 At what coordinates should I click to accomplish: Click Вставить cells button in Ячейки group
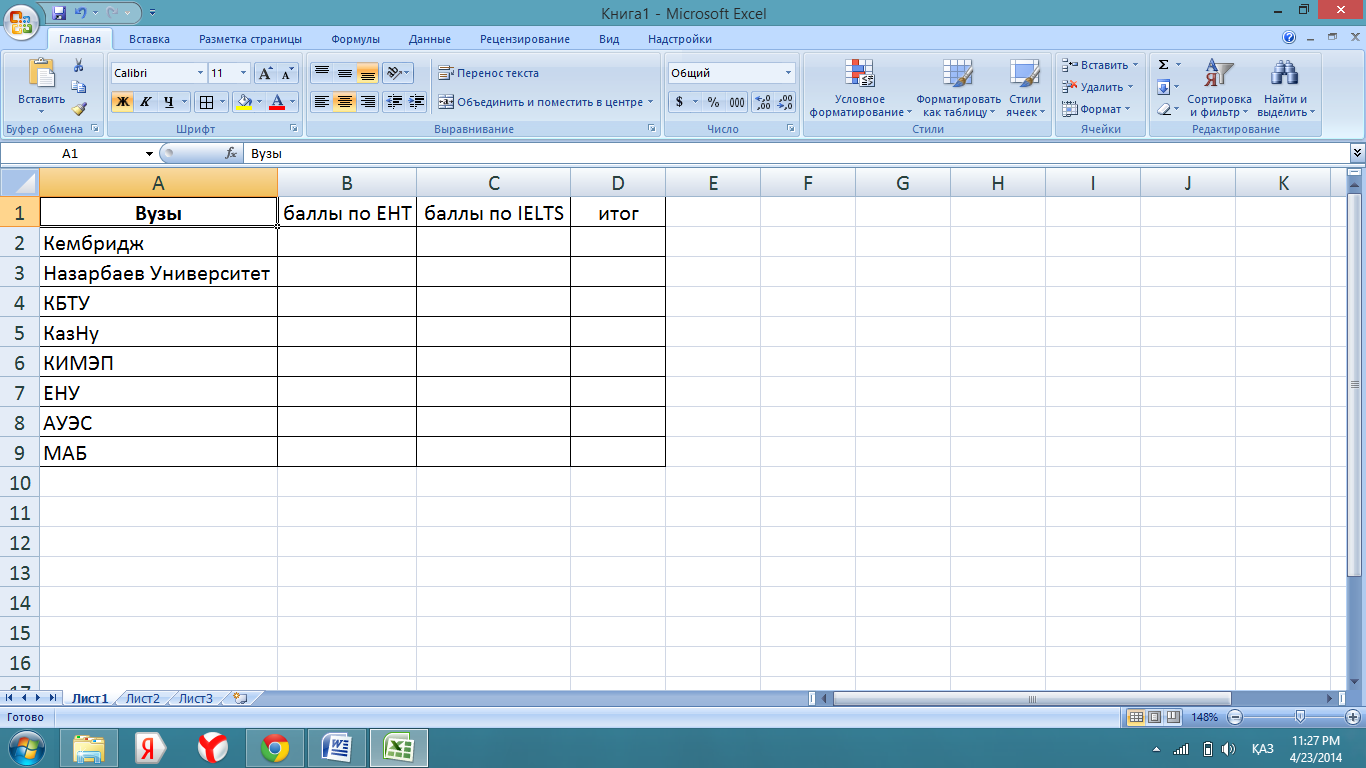pyautogui.click(x=1100, y=65)
